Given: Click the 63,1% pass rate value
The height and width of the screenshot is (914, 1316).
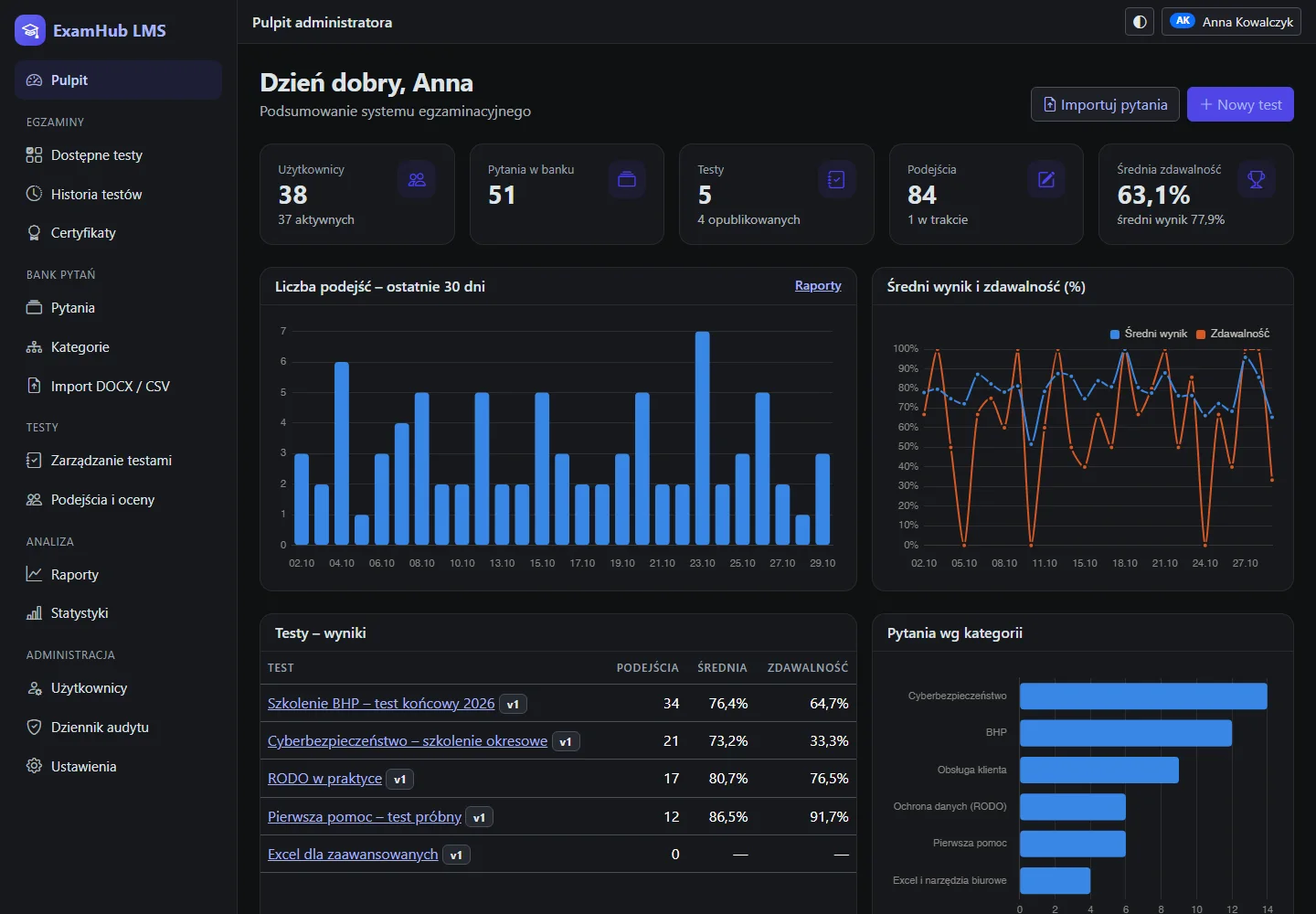Looking at the screenshot, I should tap(1153, 195).
